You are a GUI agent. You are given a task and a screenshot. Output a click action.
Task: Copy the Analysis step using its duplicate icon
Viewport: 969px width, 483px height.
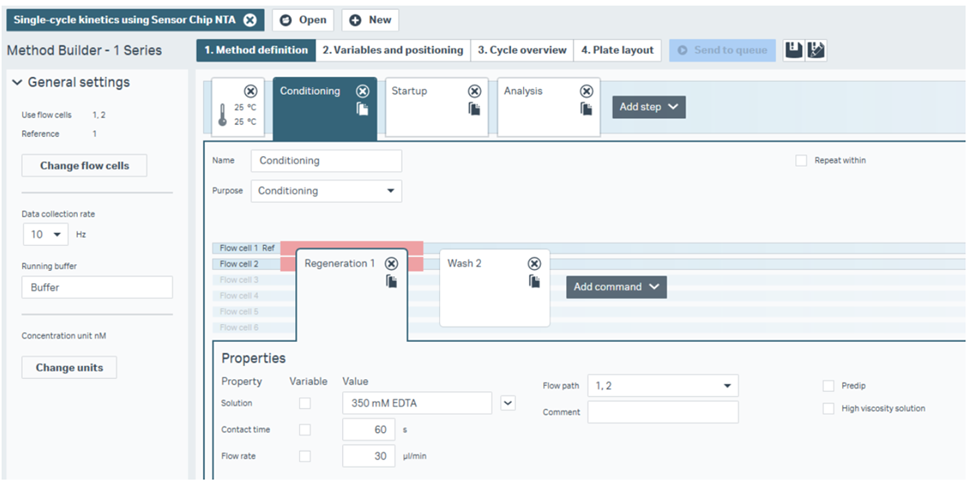(587, 109)
